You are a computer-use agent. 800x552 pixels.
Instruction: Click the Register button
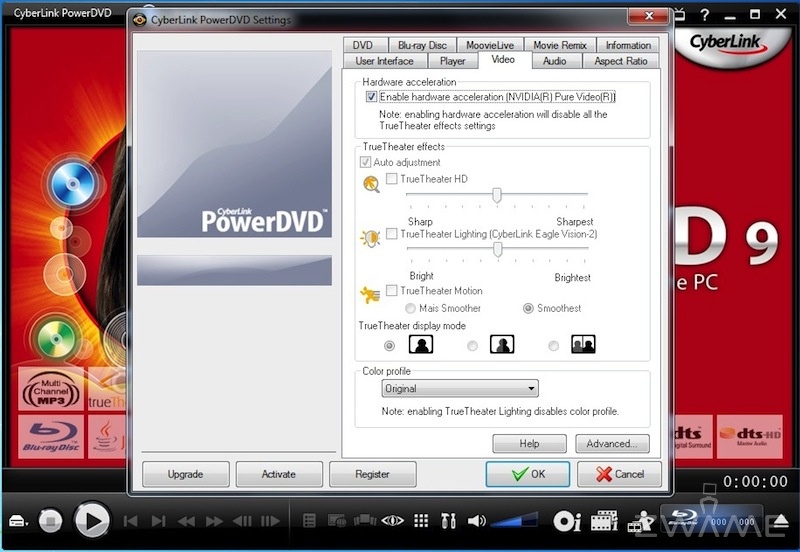(372, 474)
